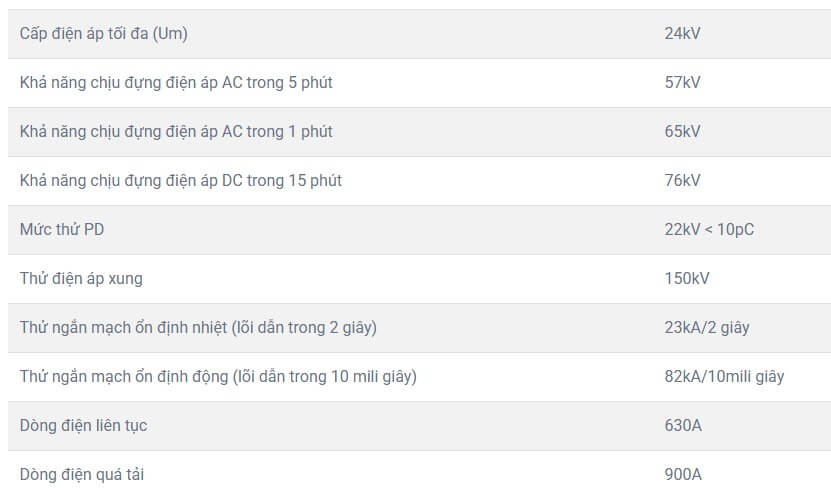Screen dimensions: 831x489
Task: Select the 76kV value
Action: pyautogui.click(x=682, y=180)
